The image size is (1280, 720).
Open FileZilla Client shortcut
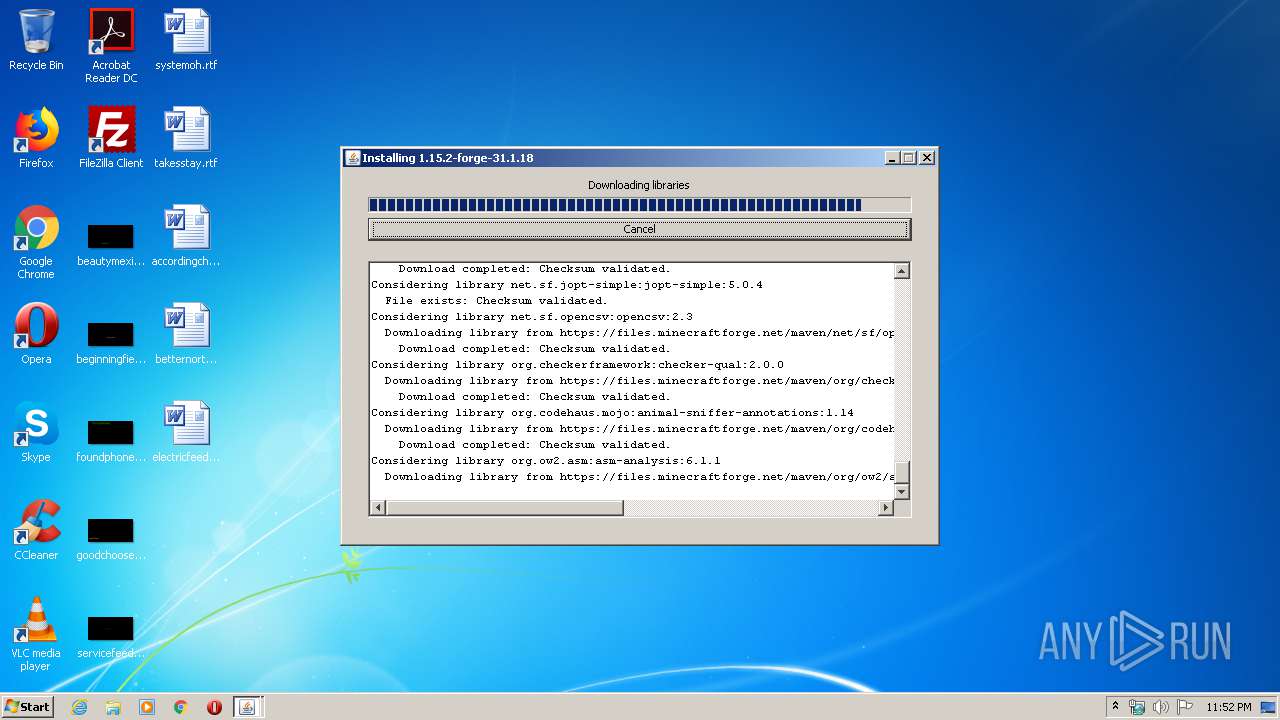(111, 138)
